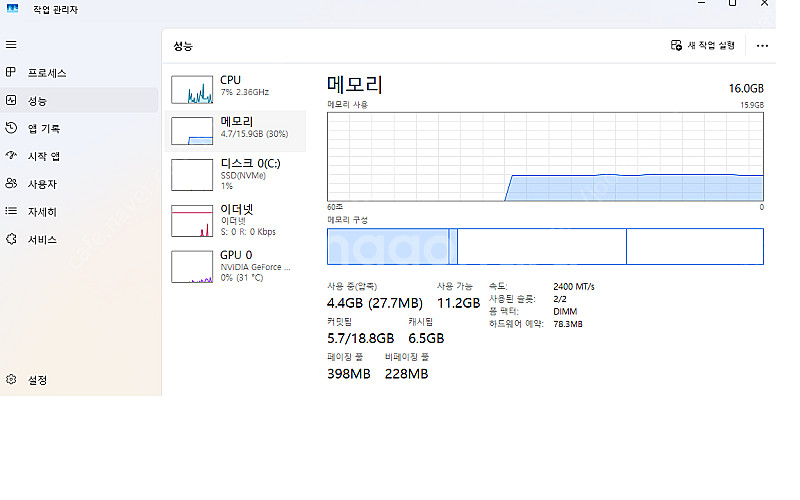Click the SSD(NVMe) disk label

(243, 176)
